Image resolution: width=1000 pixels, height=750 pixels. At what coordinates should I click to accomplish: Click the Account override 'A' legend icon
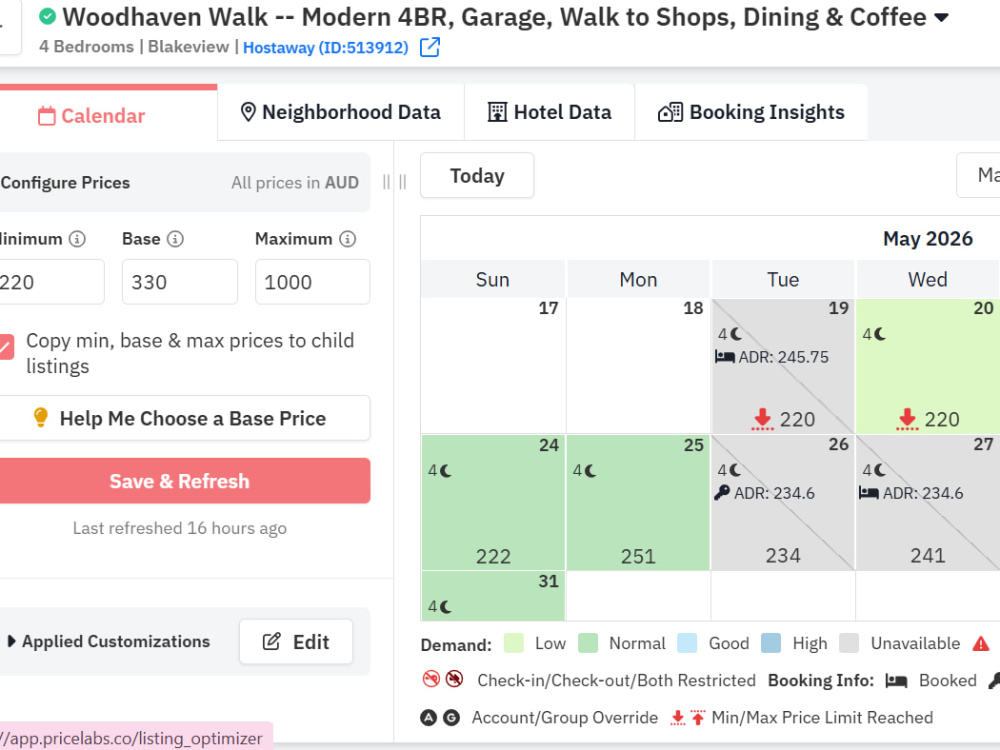[x=429, y=718]
